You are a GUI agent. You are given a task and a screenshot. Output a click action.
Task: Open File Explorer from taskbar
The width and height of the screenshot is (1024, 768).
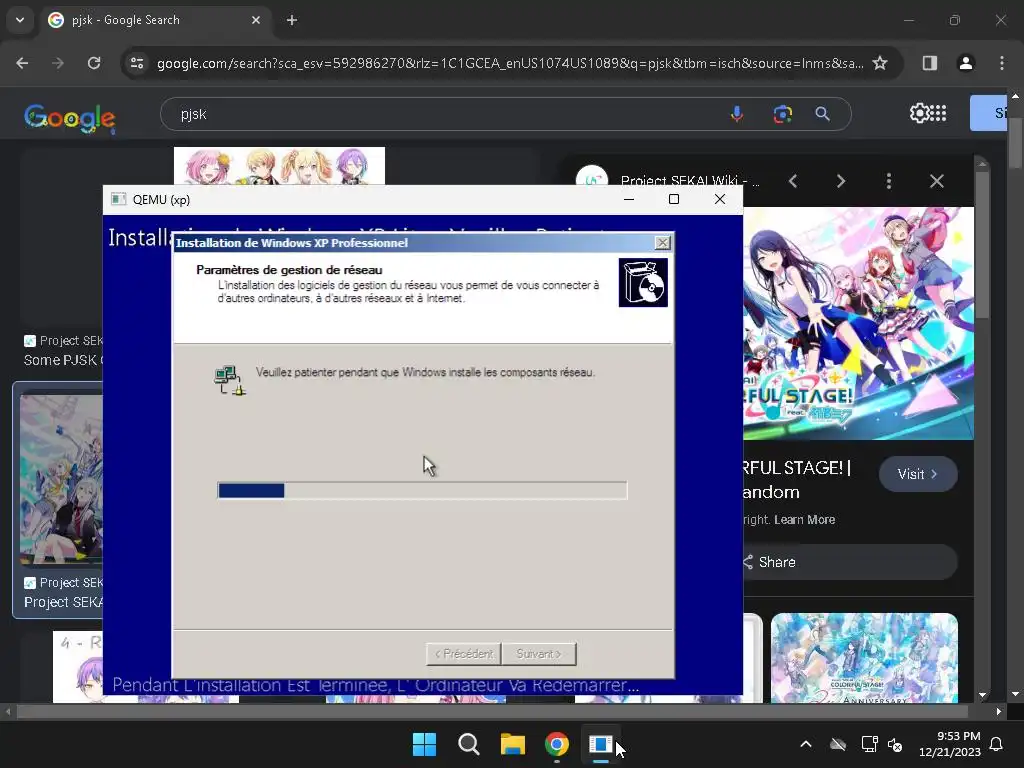coord(513,744)
